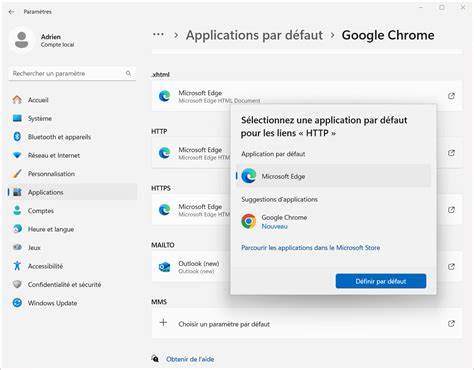Open external link icon for .xhtml row

451,96
